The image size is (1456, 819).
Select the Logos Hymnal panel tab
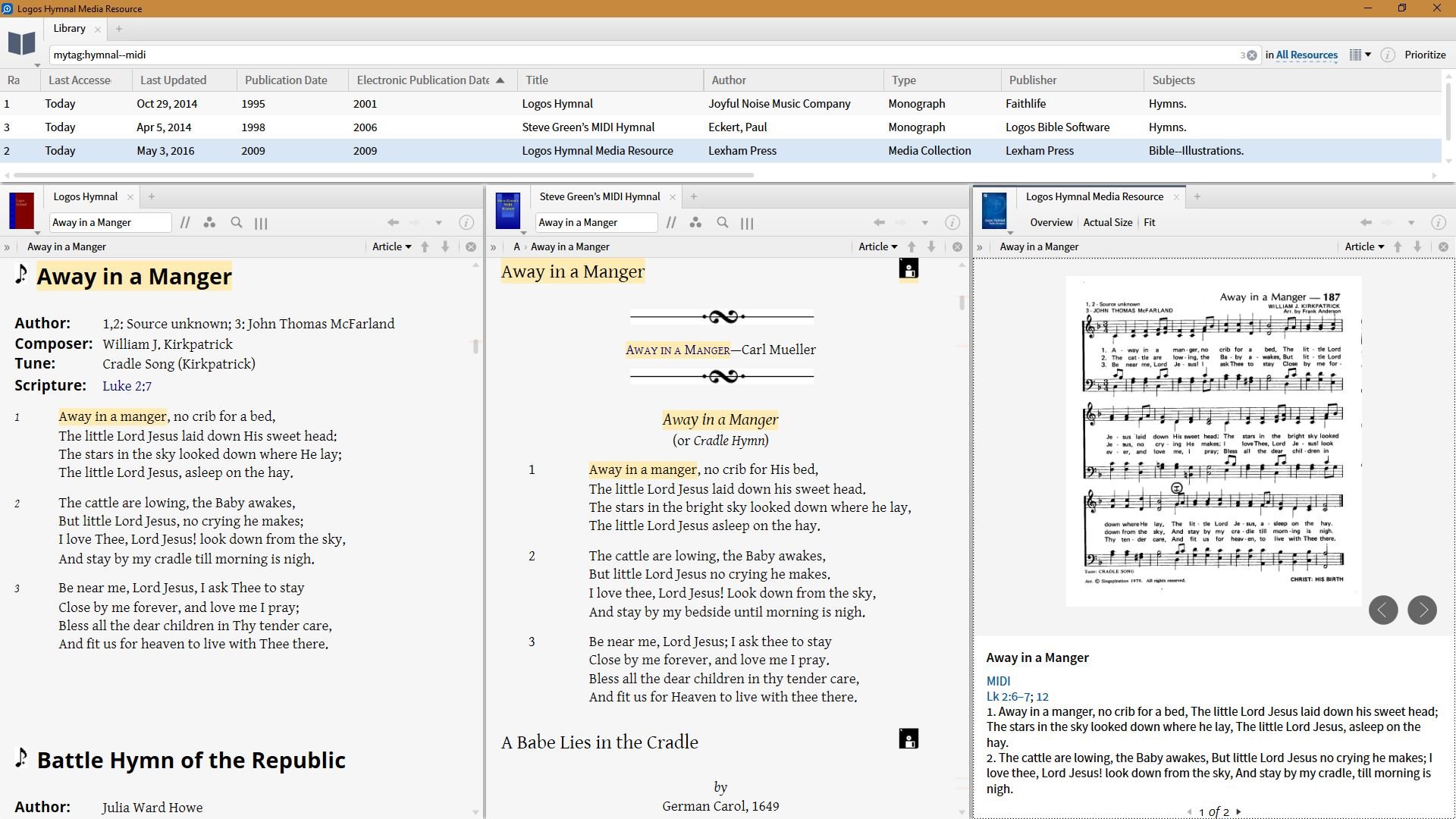[x=85, y=197]
